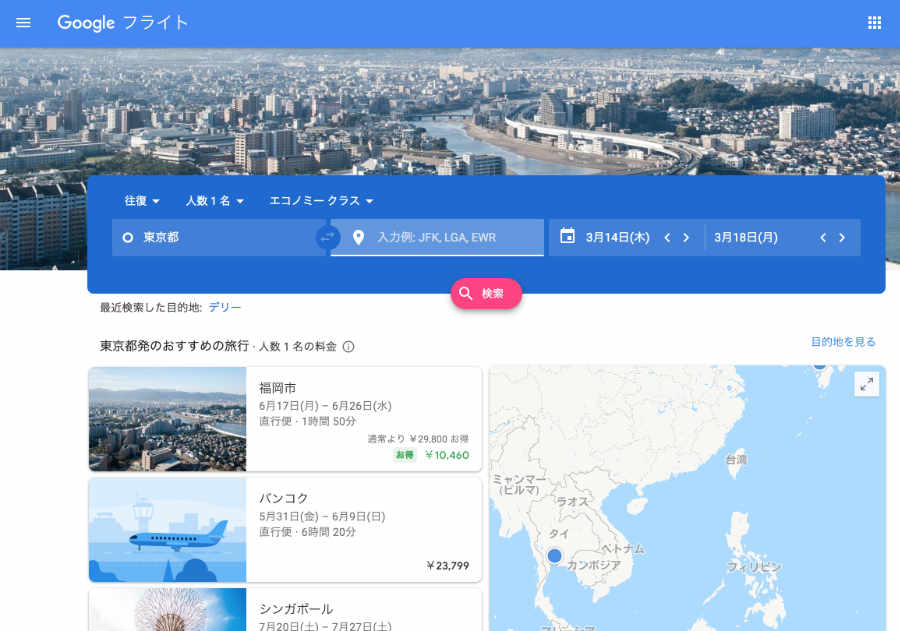The image size is (900, 631).
Task: Open the バンコク airplane illustration thumbnail
Action: (168, 530)
